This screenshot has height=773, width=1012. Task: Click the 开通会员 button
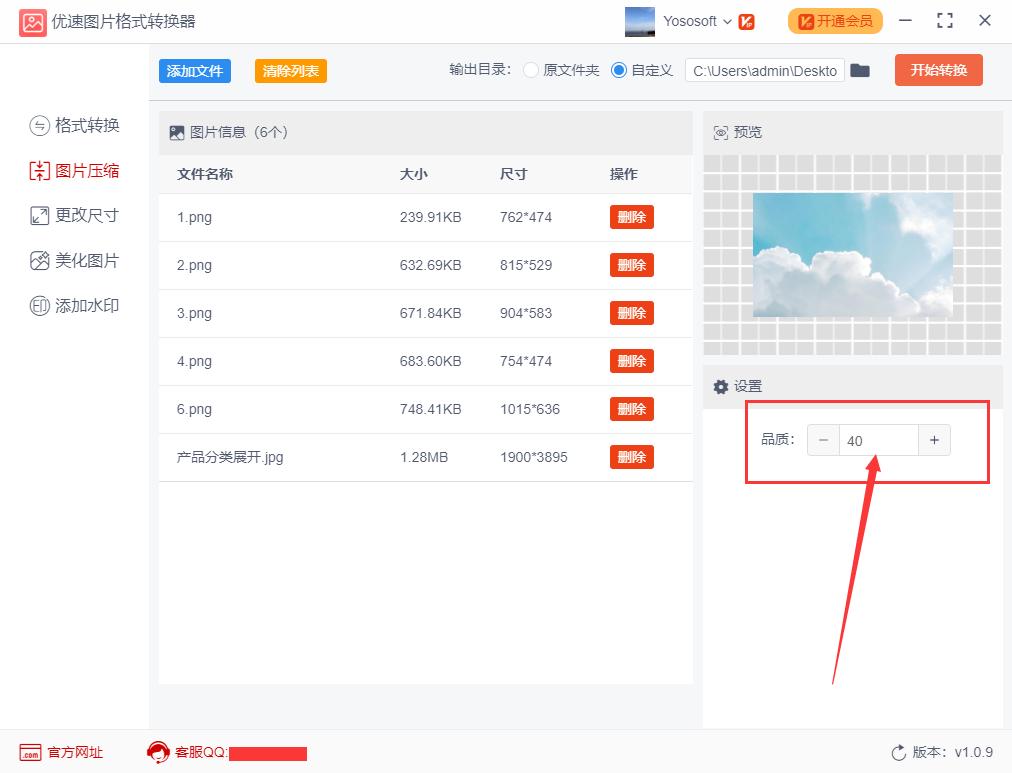point(835,20)
